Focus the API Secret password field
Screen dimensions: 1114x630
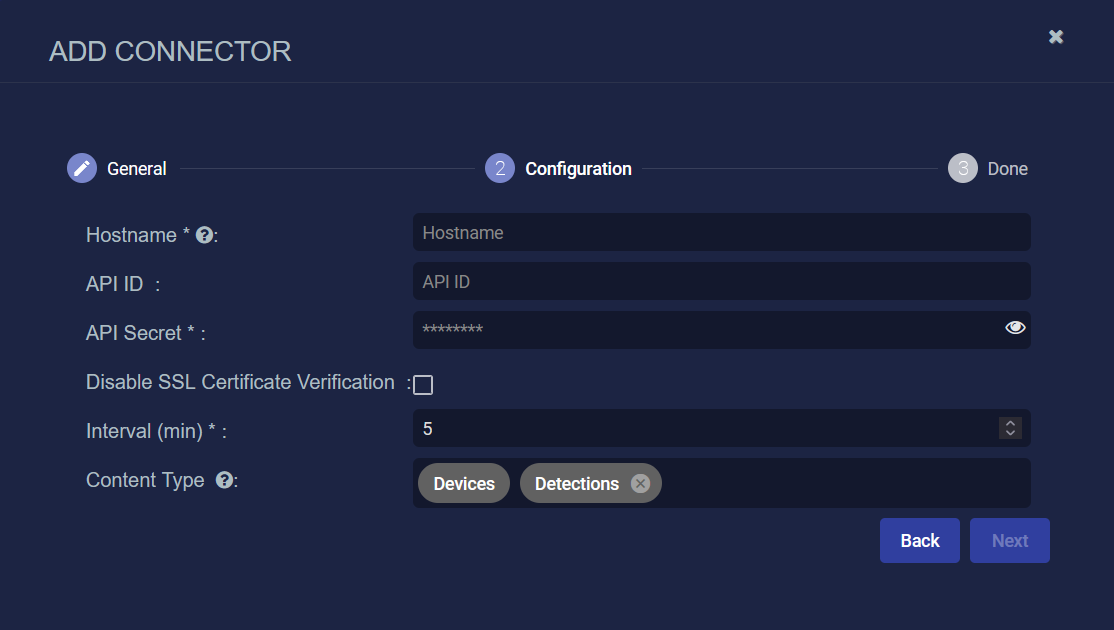click(x=700, y=330)
